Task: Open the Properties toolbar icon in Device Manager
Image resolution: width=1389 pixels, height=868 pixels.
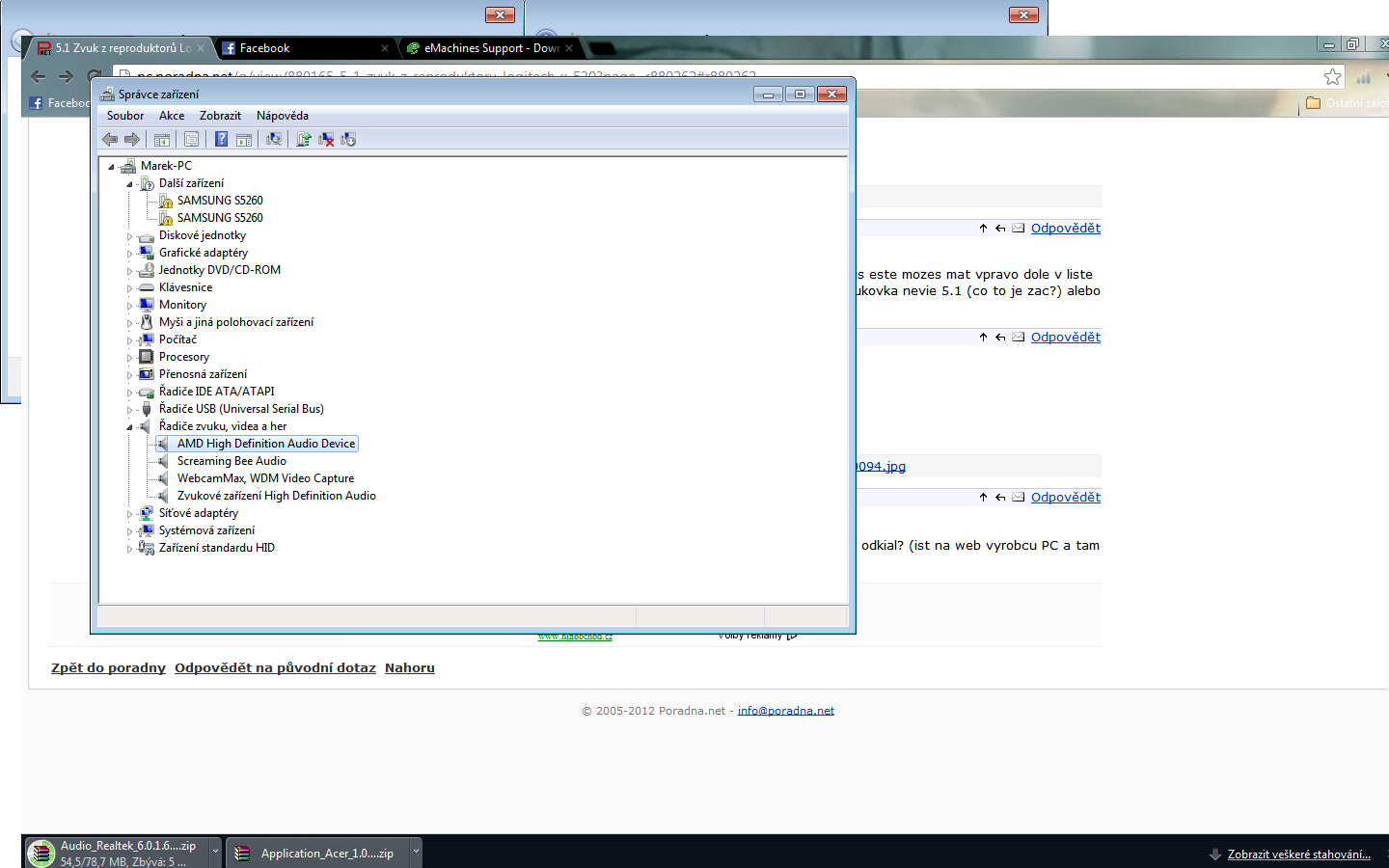Action: click(x=191, y=140)
